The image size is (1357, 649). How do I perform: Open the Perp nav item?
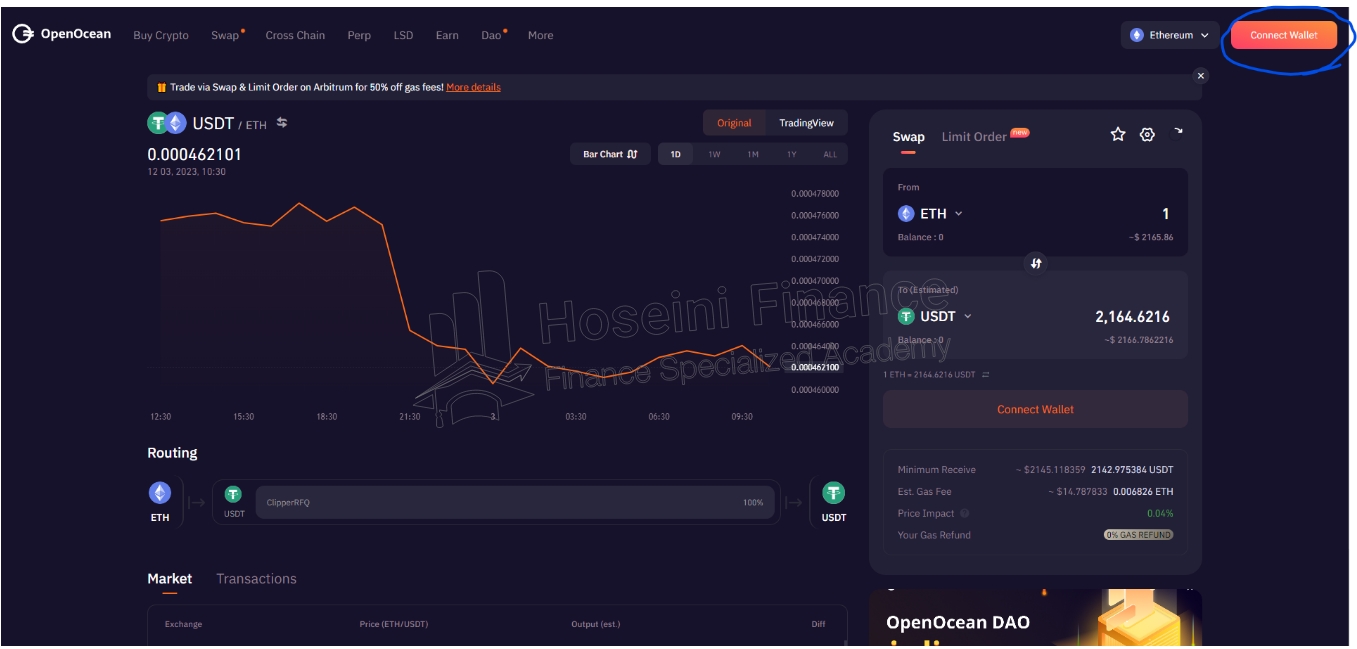tap(359, 35)
